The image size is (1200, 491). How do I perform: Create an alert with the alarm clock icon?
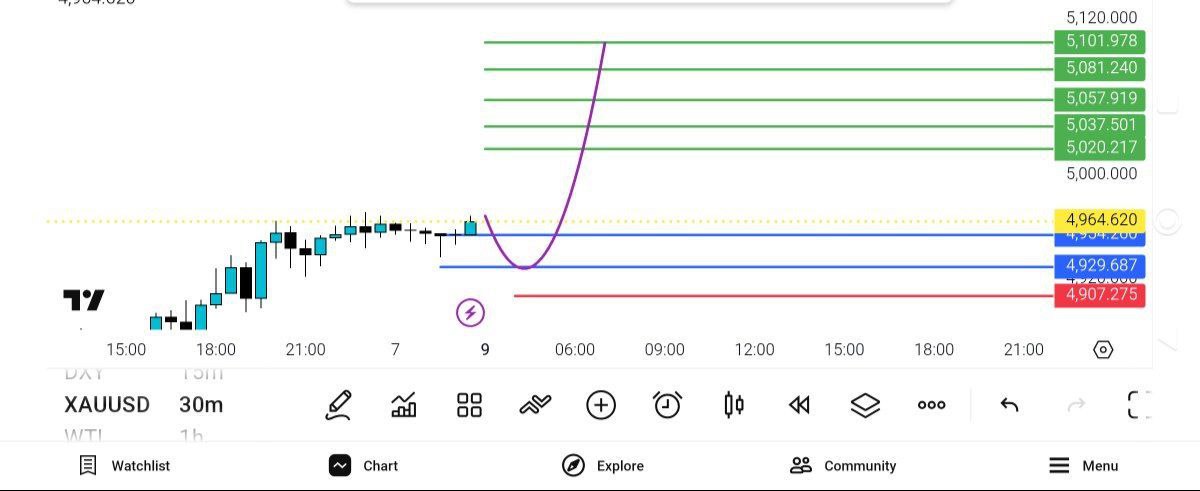(667, 405)
